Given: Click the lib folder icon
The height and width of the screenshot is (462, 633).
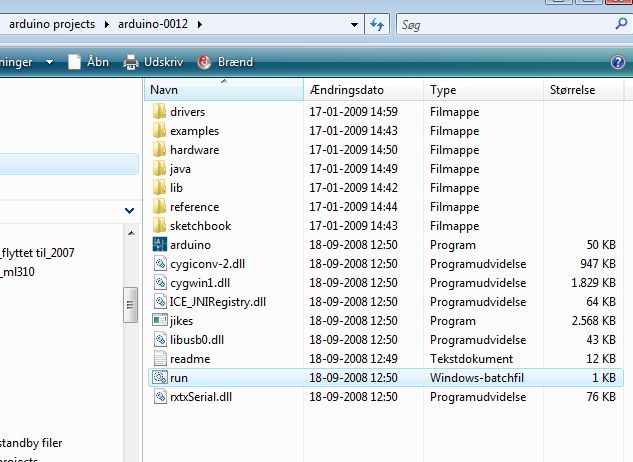Looking at the screenshot, I should point(159,187).
